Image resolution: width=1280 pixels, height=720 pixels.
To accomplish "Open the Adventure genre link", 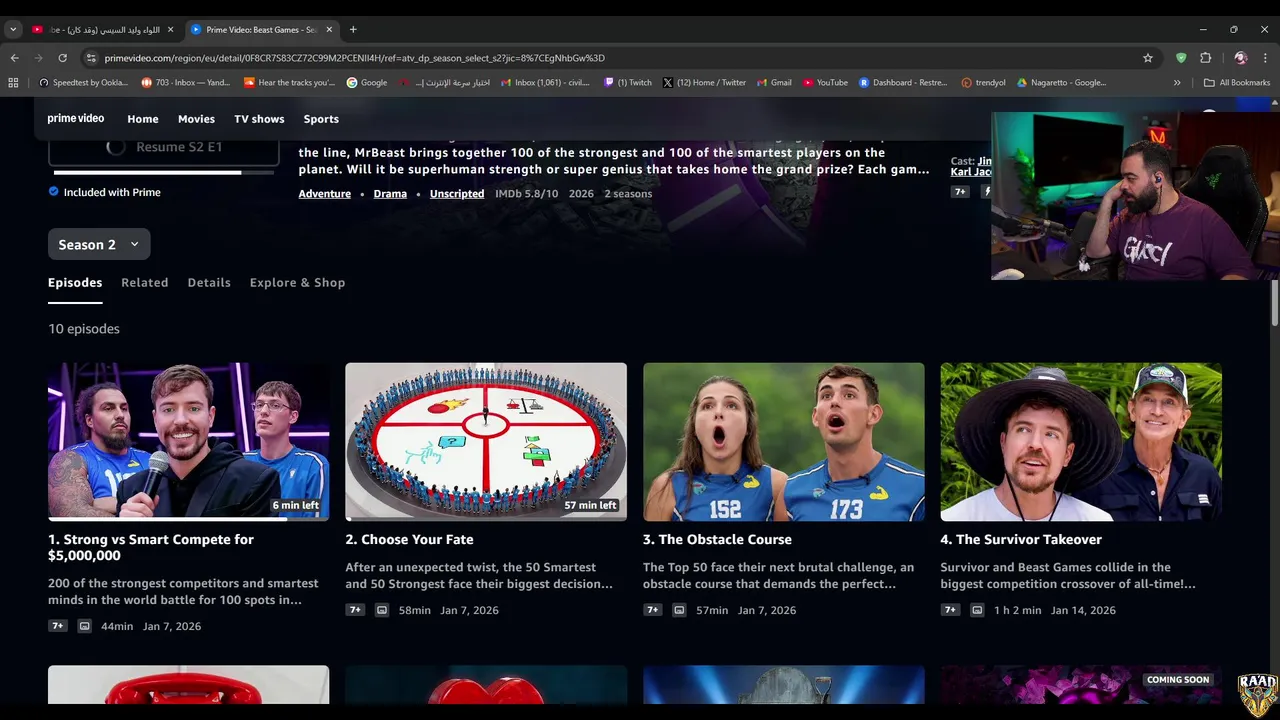I will click(x=325, y=194).
